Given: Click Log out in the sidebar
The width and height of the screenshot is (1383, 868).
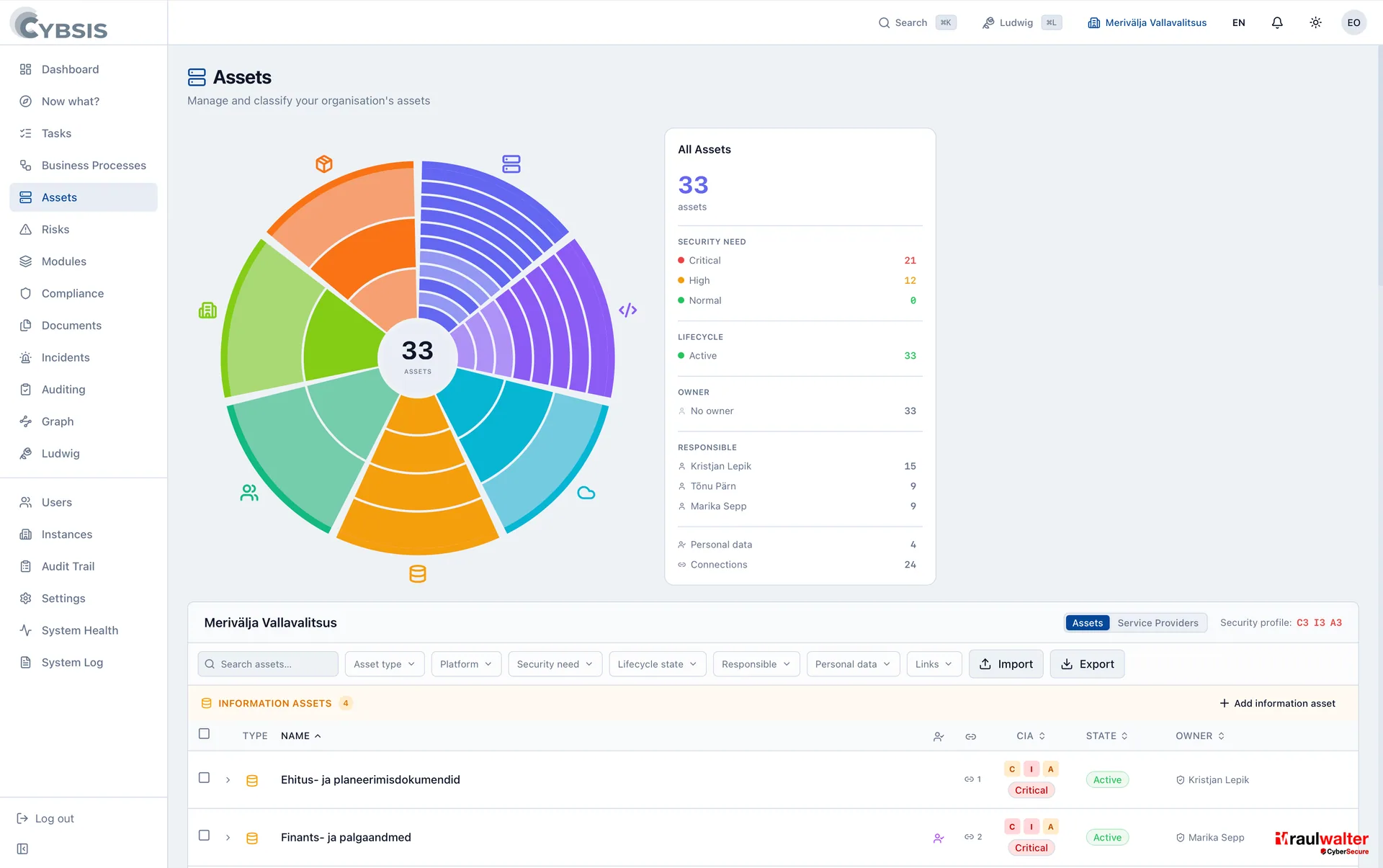Looking at the screenshot, I should point(46,819).
